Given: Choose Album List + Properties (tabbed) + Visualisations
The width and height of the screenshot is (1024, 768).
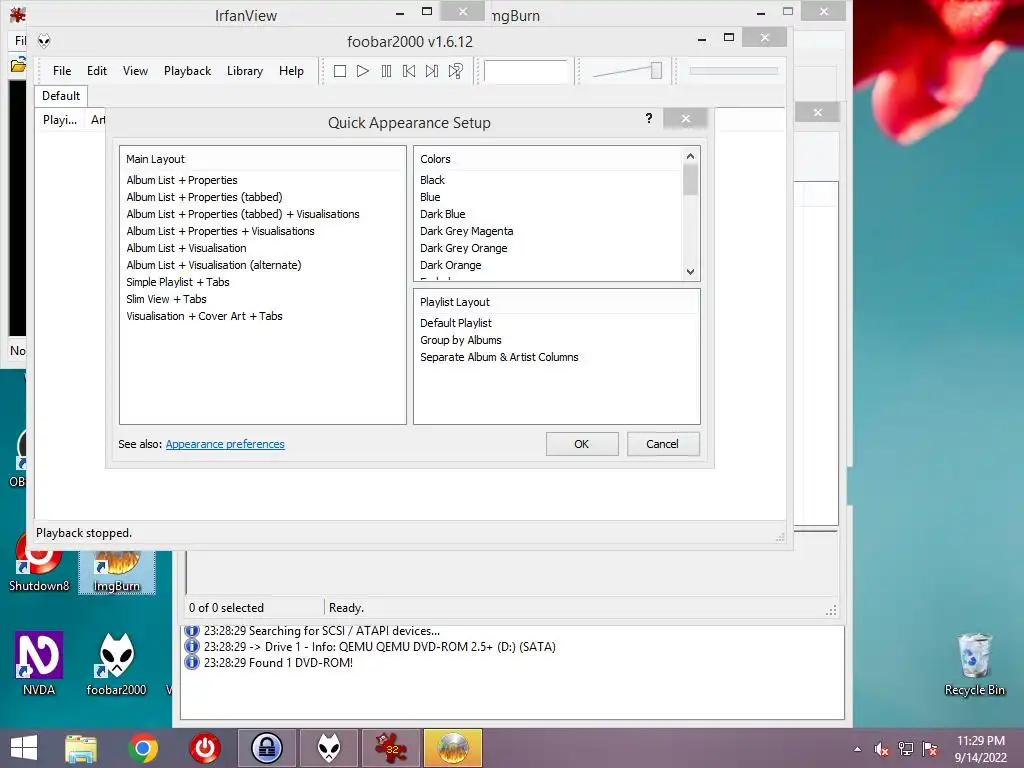Looking at the screenshot, I should tap(243, 214).
